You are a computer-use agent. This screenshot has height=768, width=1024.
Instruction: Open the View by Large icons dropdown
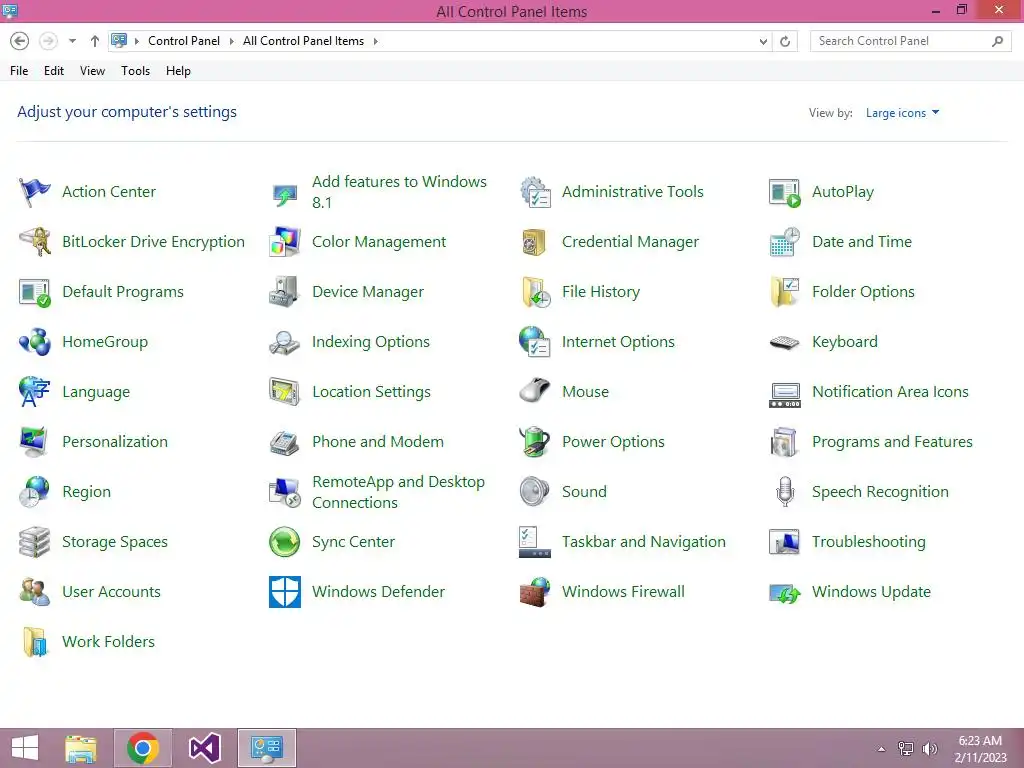point(902,113)
